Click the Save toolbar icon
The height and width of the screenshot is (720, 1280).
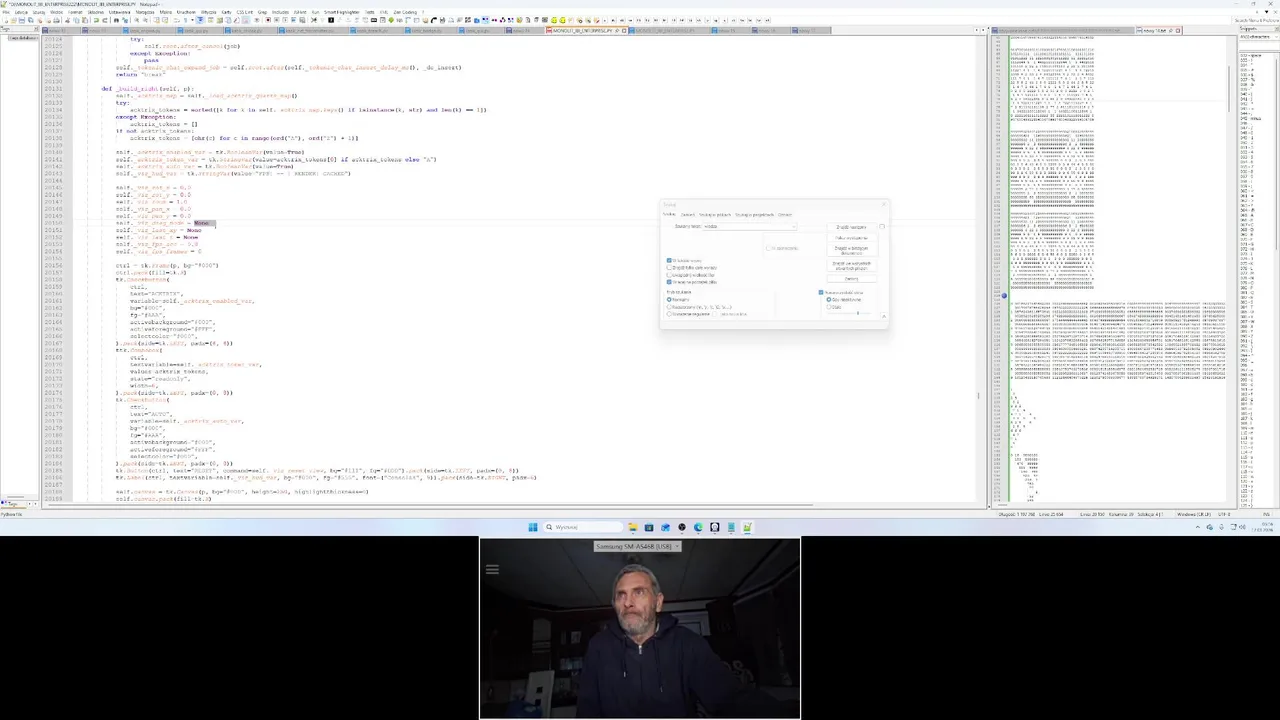[22, 20]
